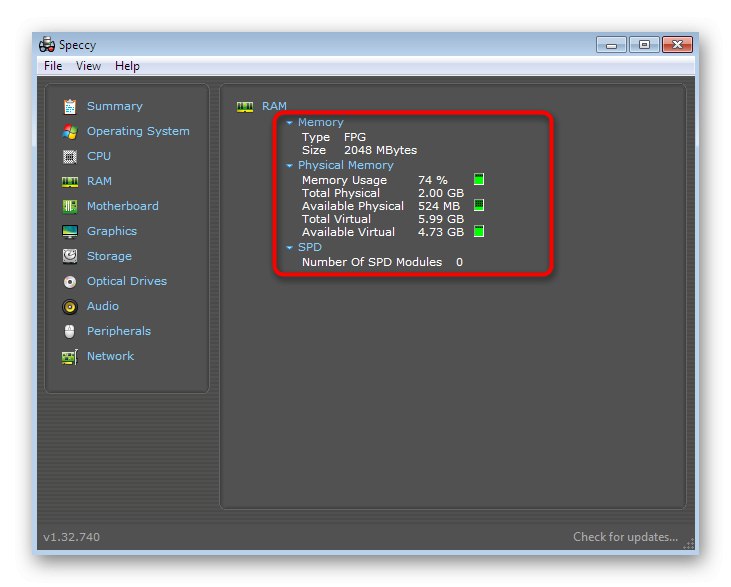The height and width of the screenshot is (587, 731).
Task: Click the Motherboard icon
Action: [70, 206]
